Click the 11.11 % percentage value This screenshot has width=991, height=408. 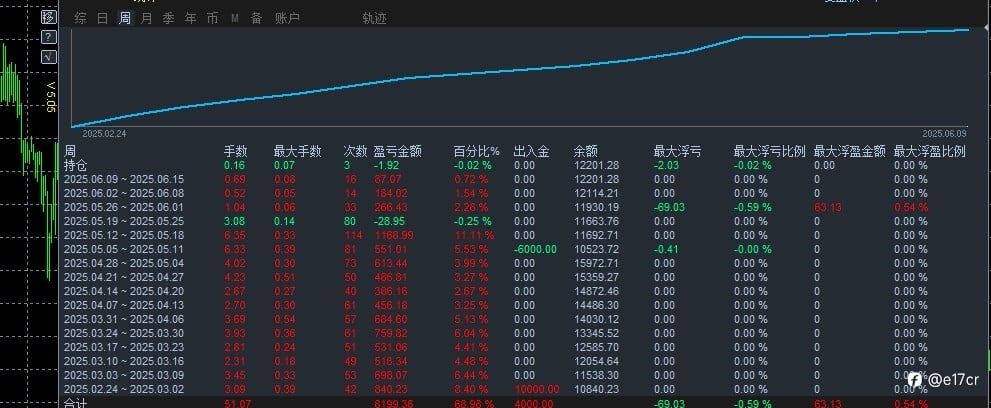tap(474, 235)
